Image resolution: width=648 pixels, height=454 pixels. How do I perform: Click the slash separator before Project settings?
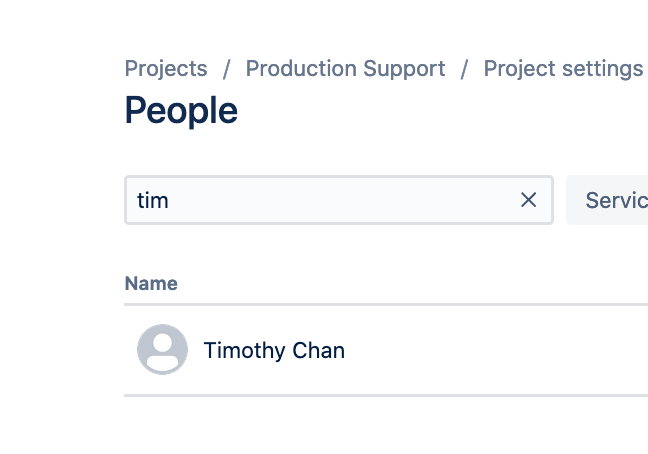[x=465, y=69]
